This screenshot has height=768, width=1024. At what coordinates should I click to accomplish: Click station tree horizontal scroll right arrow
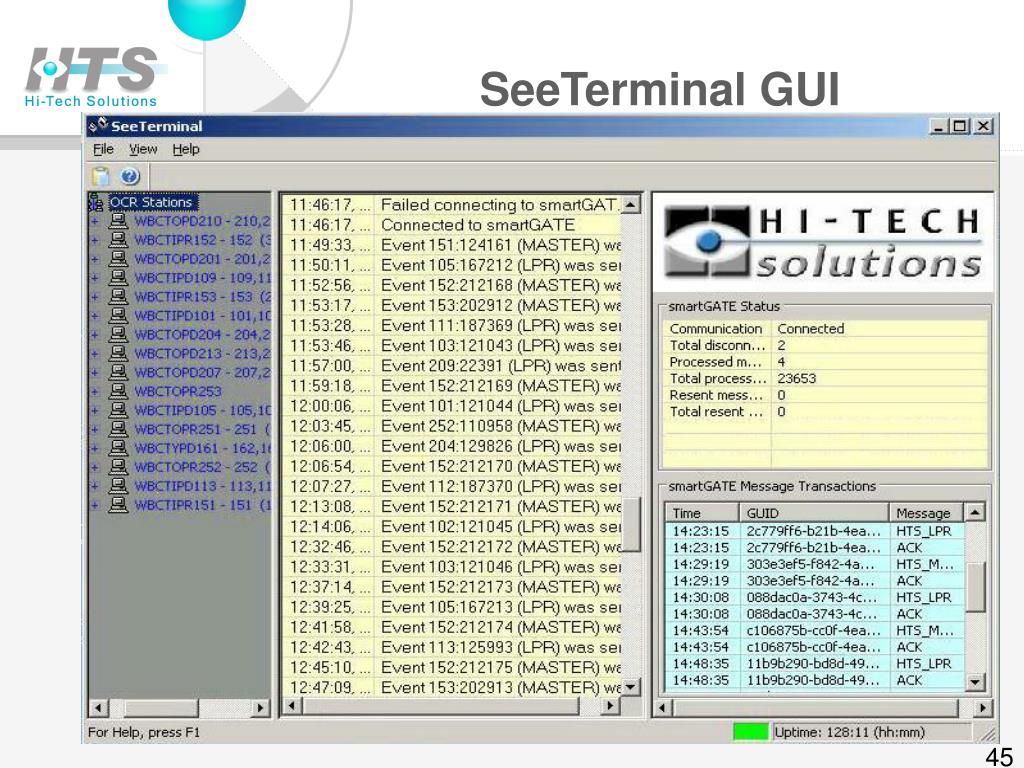[261, 707]
